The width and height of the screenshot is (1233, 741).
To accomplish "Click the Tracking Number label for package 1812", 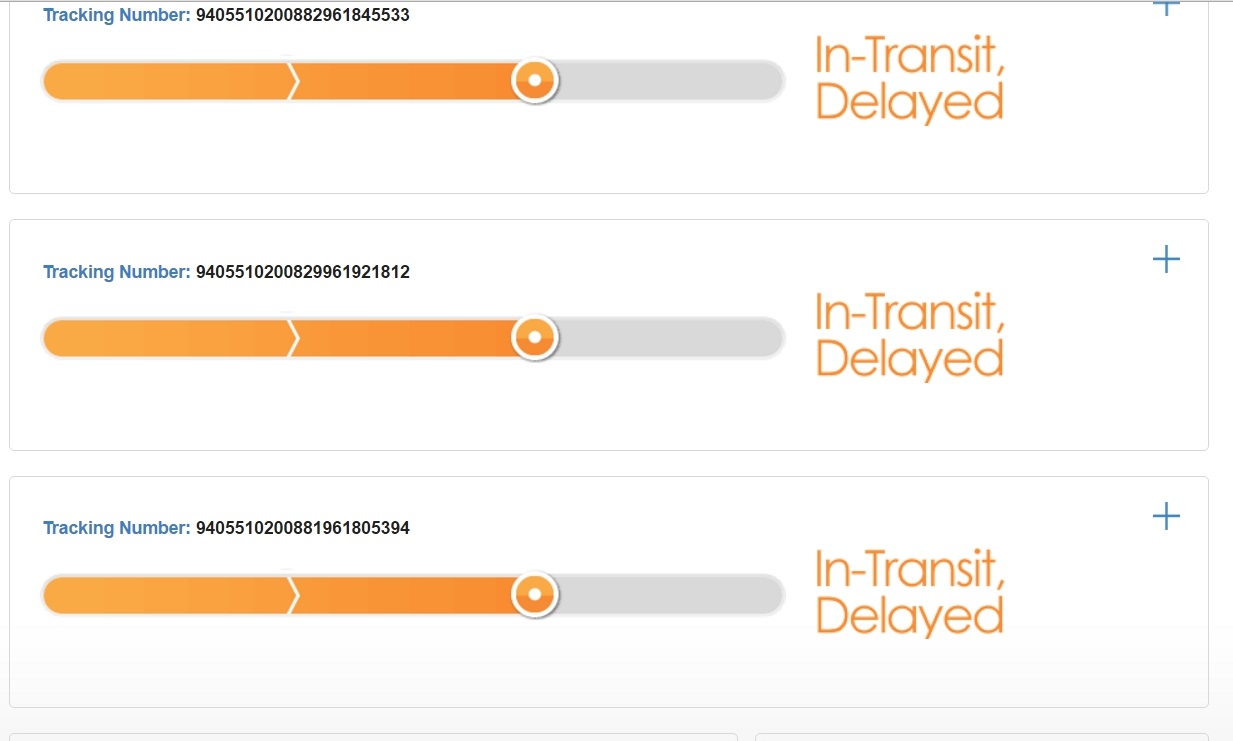I will tap(116, 272).
